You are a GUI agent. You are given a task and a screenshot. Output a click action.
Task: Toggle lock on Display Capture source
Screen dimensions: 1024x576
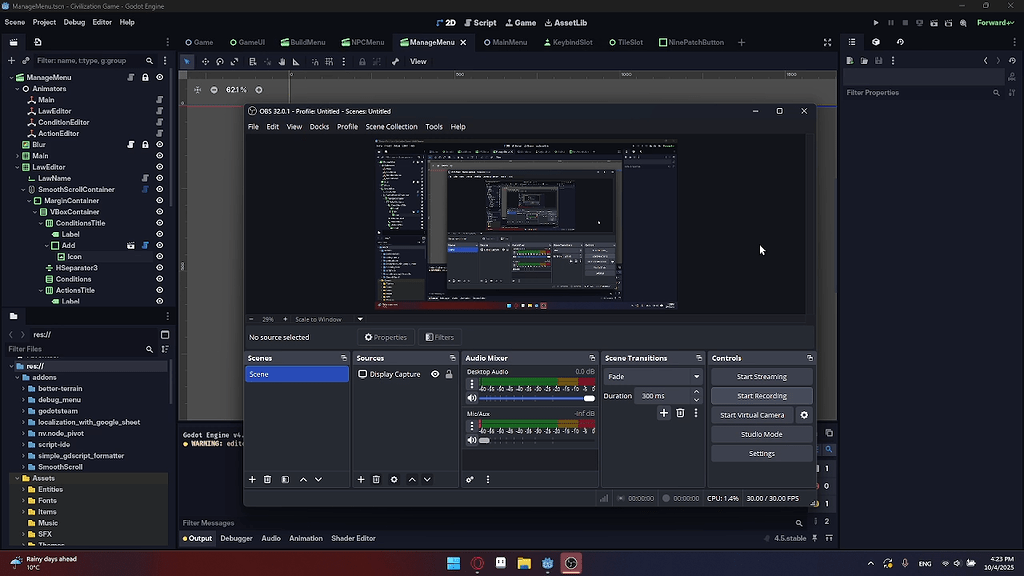pos(449,374)
